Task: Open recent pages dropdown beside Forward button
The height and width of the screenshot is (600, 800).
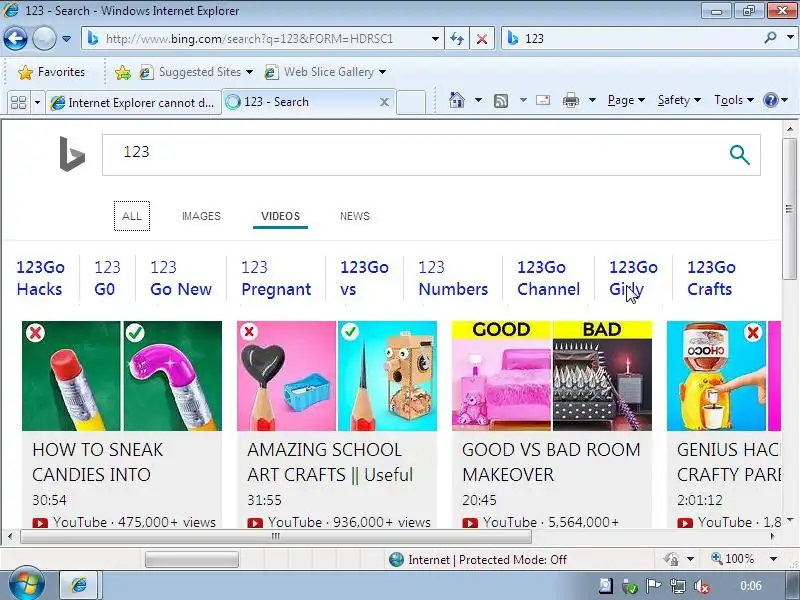Action: click(66, 39)
